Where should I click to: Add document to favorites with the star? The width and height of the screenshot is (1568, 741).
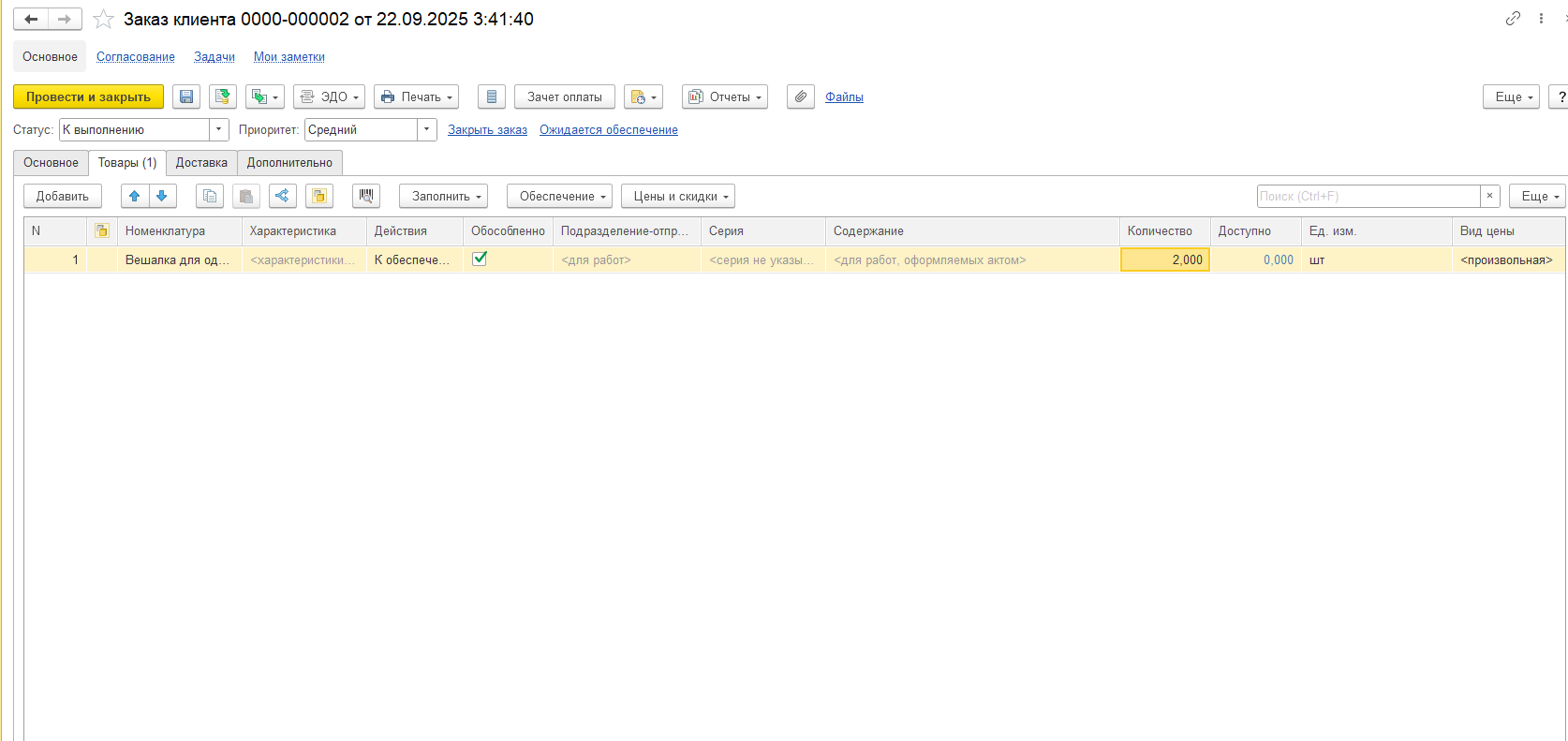point(104,20)
